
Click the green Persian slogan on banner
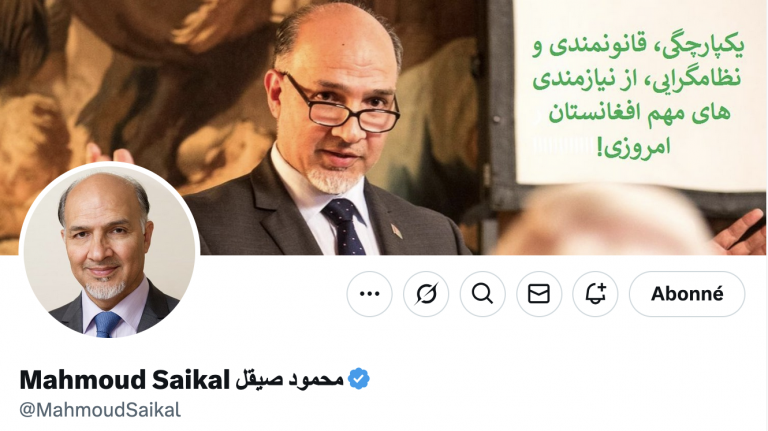click(638, 96)
